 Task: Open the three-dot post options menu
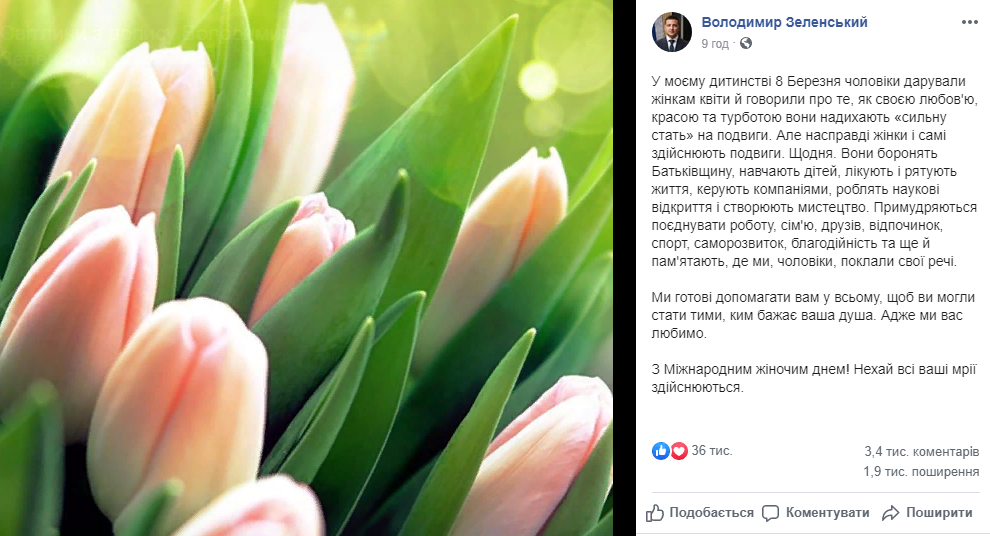(x=969, y=22)
